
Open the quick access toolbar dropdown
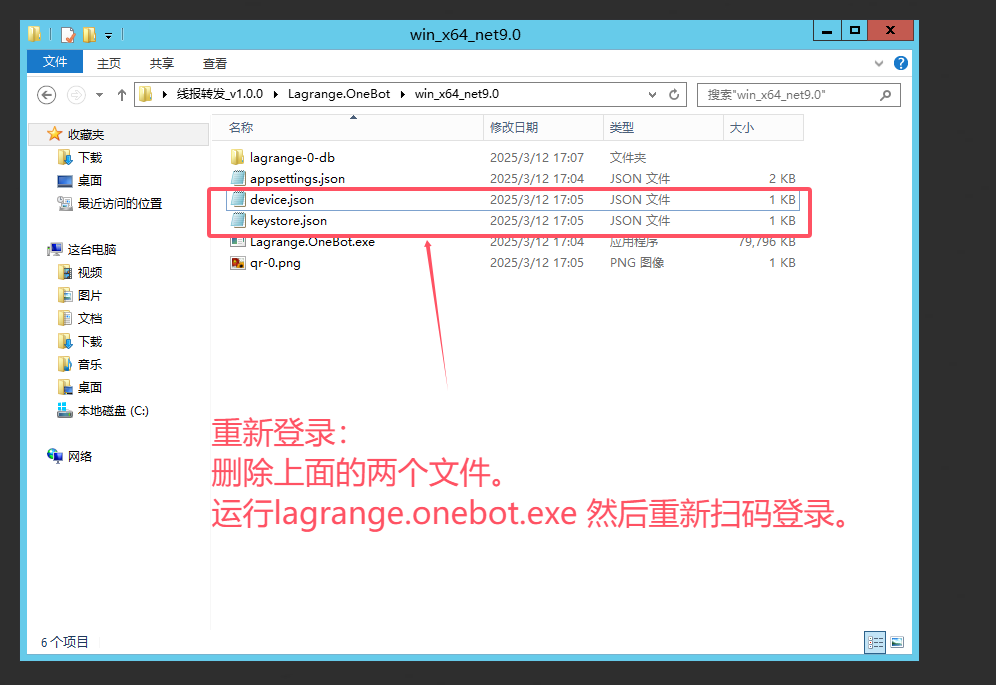106,33
